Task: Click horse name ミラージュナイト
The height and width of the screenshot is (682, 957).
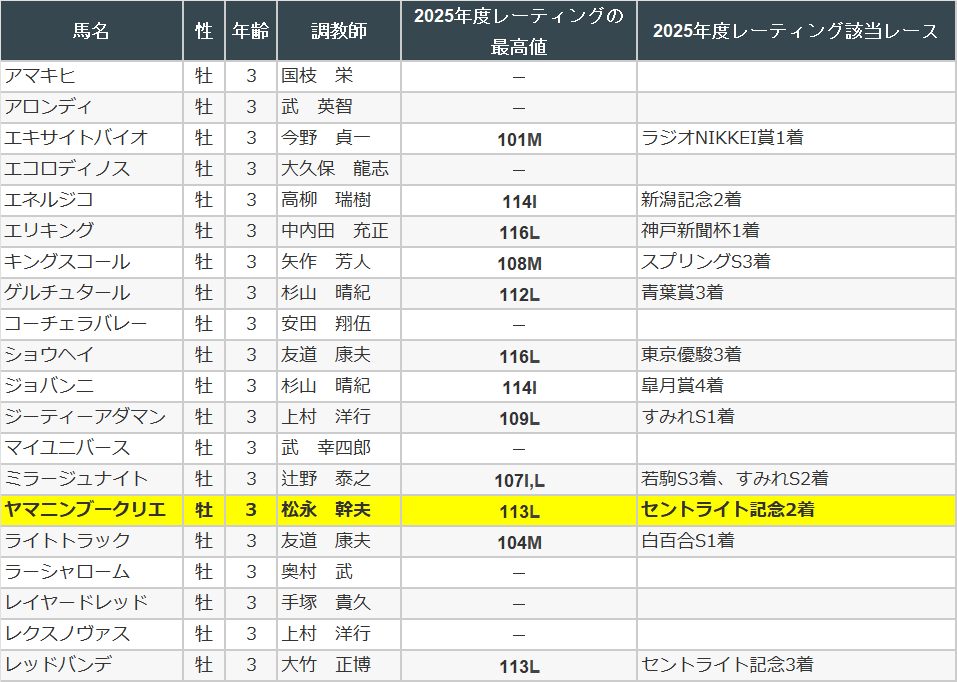Action: 77,479
